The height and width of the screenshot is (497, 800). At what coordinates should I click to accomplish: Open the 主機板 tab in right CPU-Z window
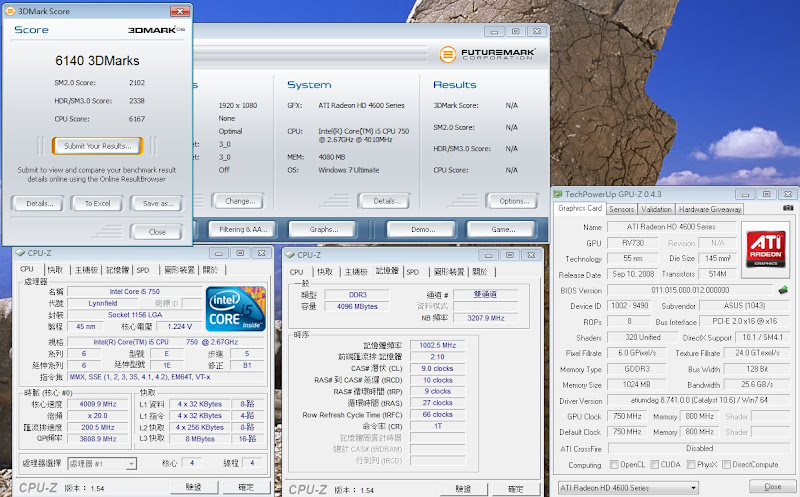click(x=356, y=272)
